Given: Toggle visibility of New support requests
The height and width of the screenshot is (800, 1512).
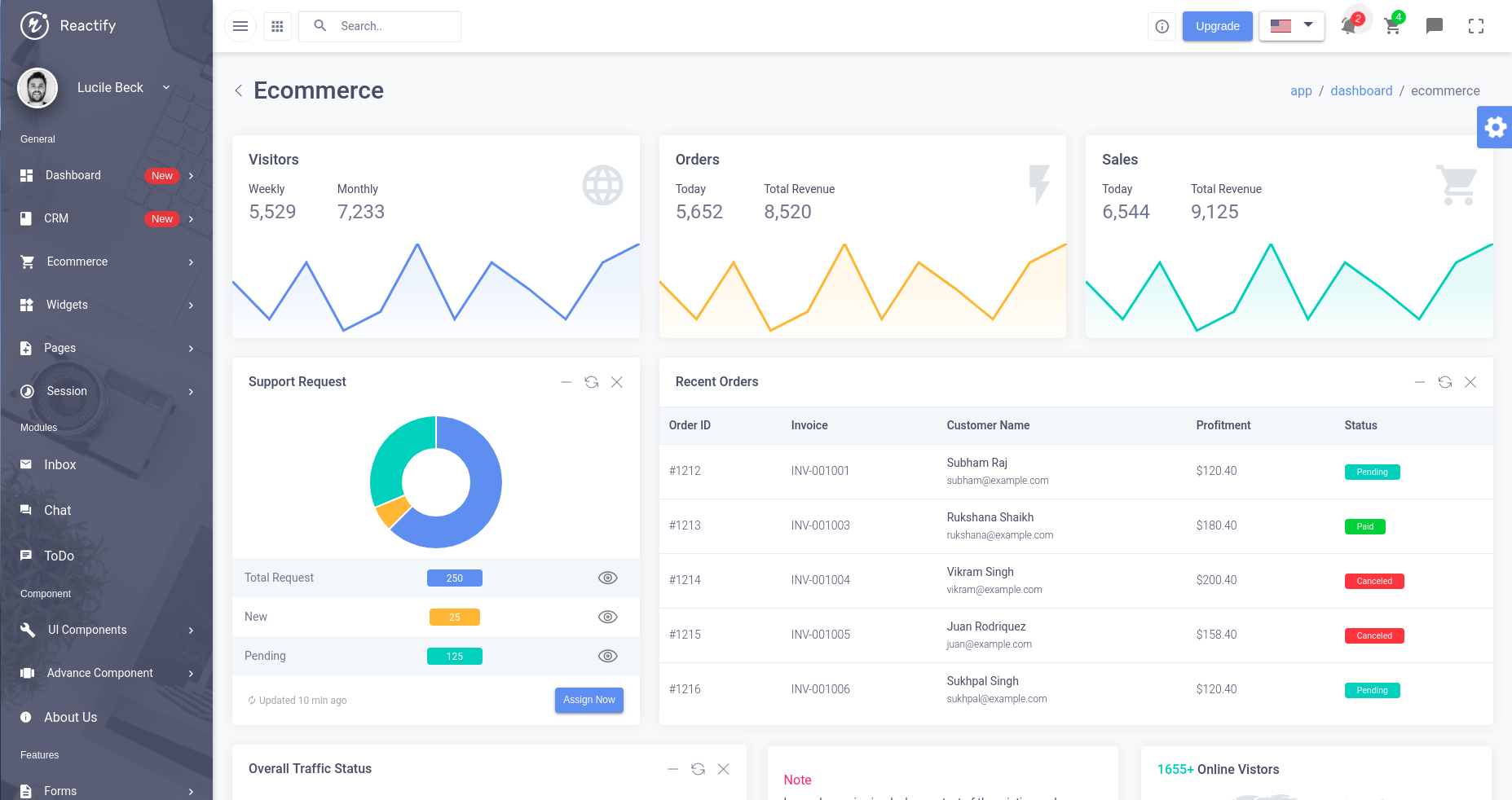Looking at the screenshot, I should click(607, 617).
